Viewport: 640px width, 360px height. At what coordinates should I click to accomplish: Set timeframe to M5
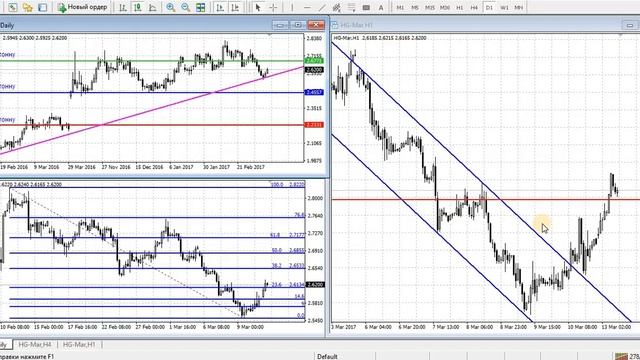[415, 7]
